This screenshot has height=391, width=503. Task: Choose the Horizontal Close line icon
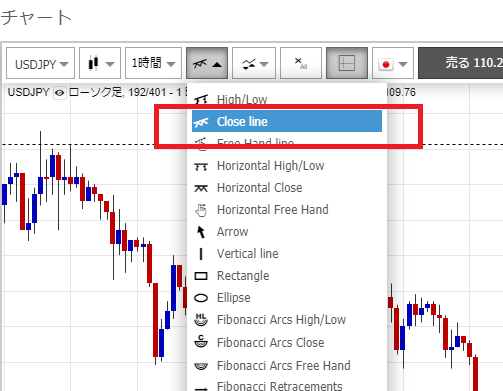coord(201,188)
